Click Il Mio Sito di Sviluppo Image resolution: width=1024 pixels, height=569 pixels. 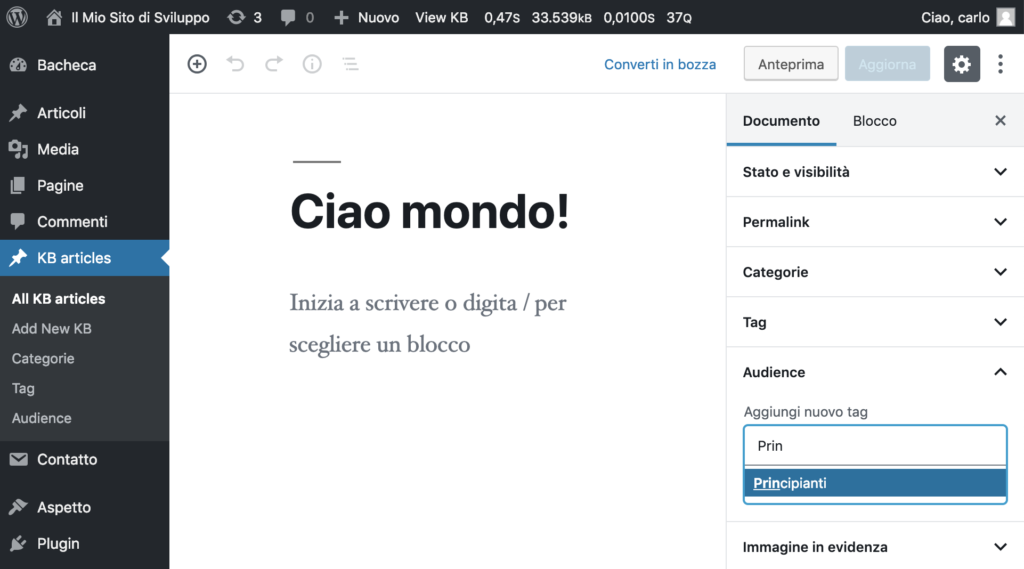coord(140,18)
